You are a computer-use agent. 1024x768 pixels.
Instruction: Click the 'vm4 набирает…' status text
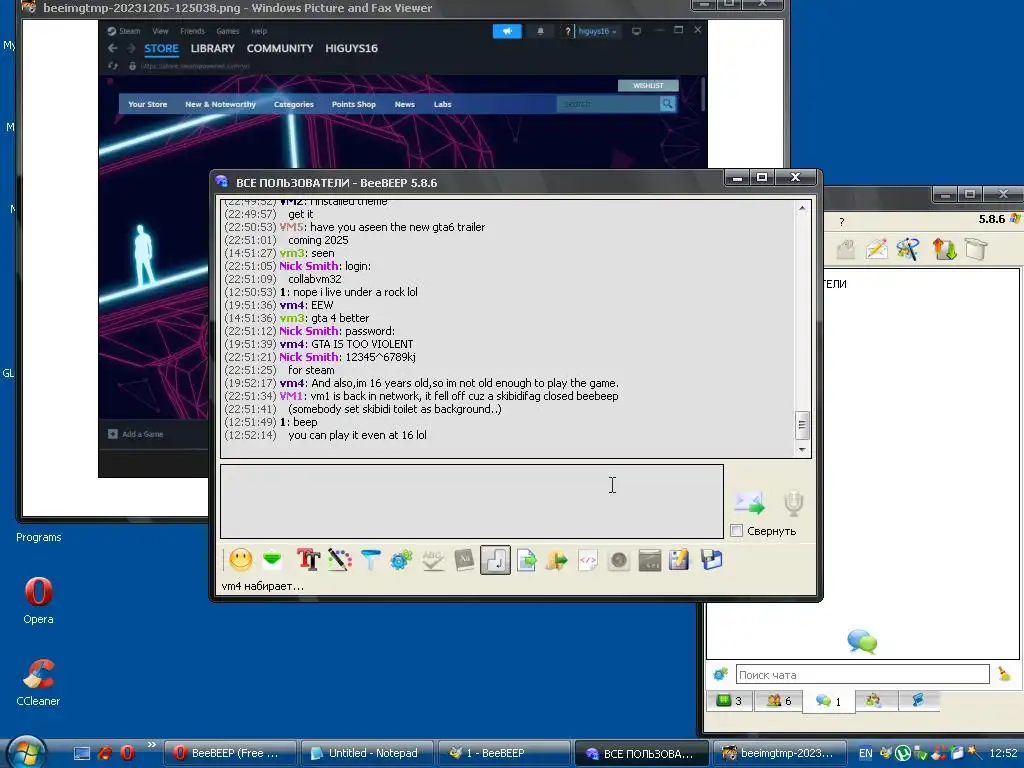click(x=263, y=586)
